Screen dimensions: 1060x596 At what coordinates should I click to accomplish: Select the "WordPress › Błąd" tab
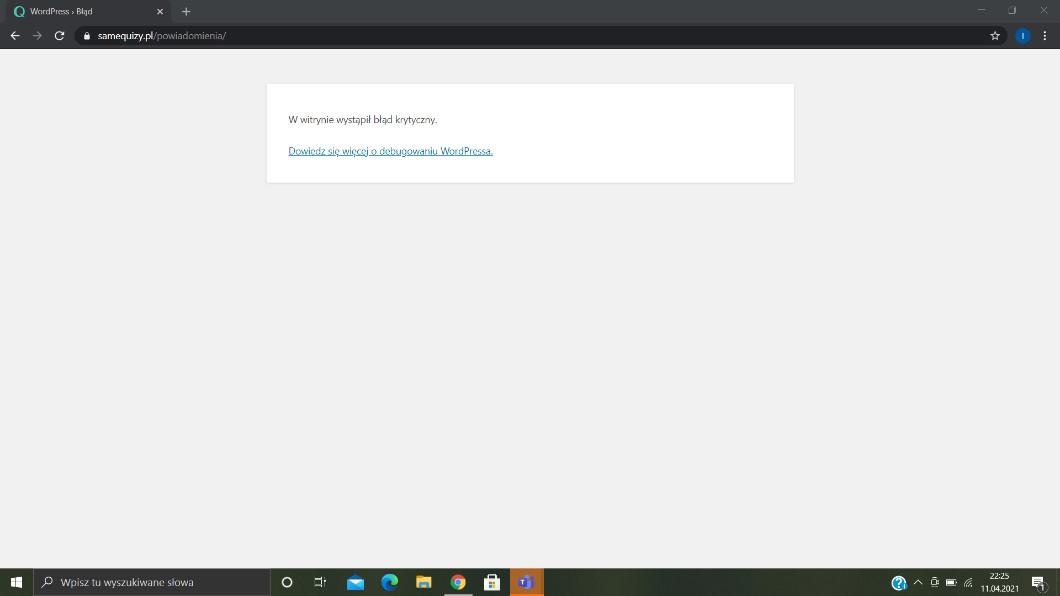[85, 11]
